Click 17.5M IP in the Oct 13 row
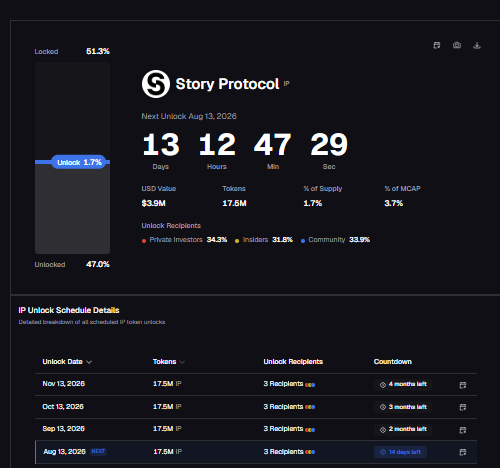The image size is (500, 468). coord(167,407)
